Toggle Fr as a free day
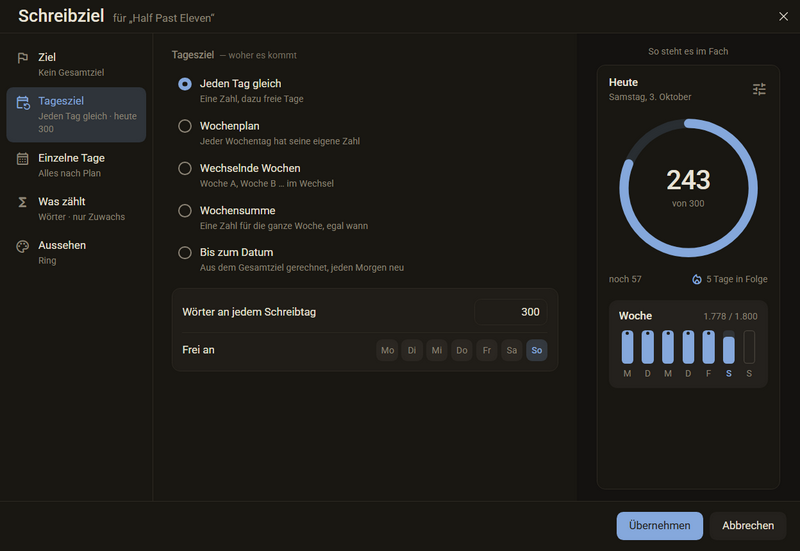The image size is (800, 551). 487,350
